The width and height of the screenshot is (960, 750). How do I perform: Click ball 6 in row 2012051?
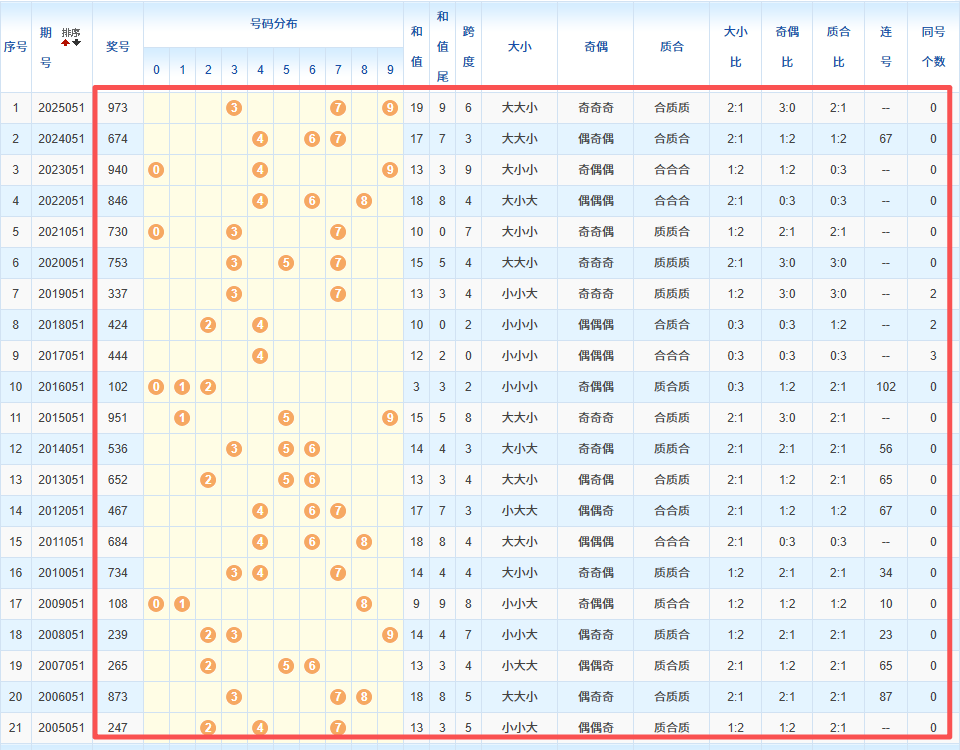[311, 510]
